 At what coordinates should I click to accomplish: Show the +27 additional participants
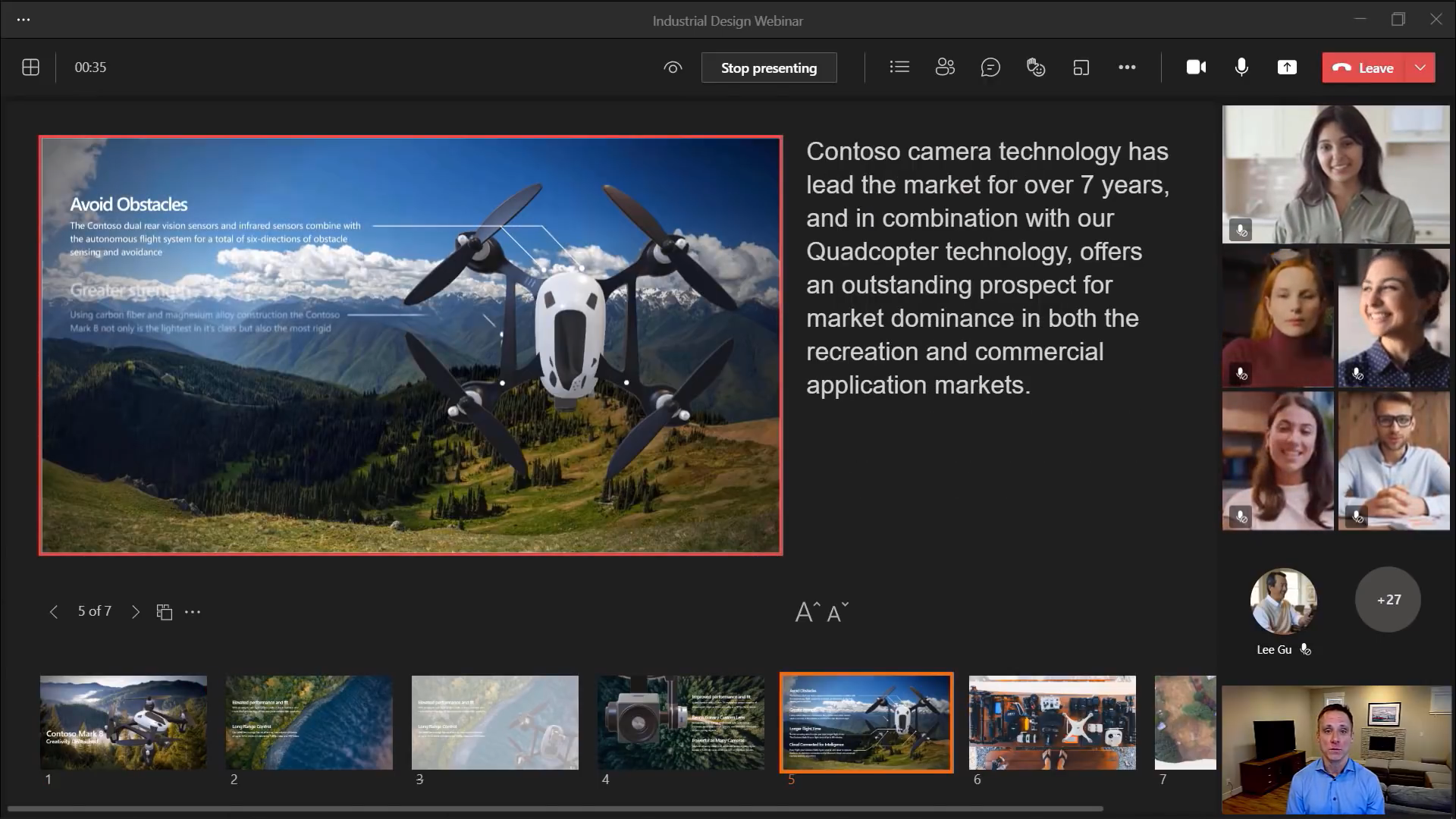[1388, 599]
